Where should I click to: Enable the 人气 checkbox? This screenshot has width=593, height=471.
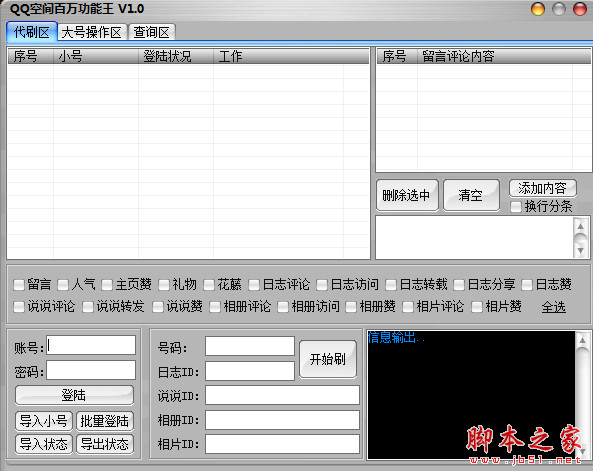63,284
